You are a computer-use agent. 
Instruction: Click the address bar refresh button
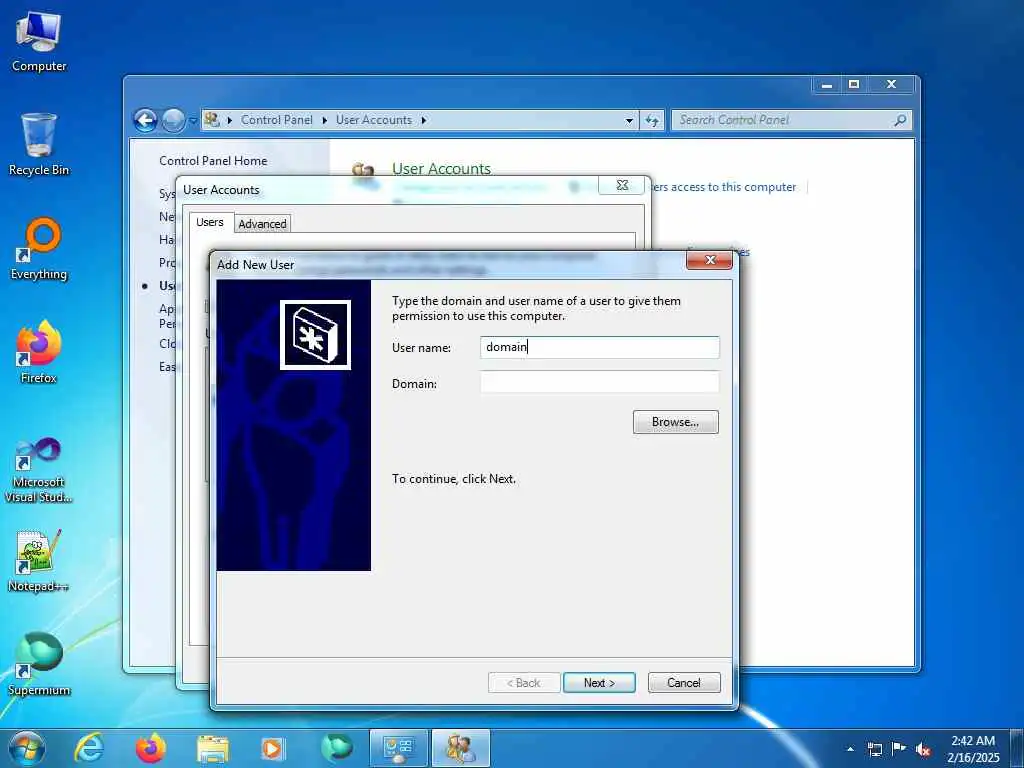[x=652, y=120]
